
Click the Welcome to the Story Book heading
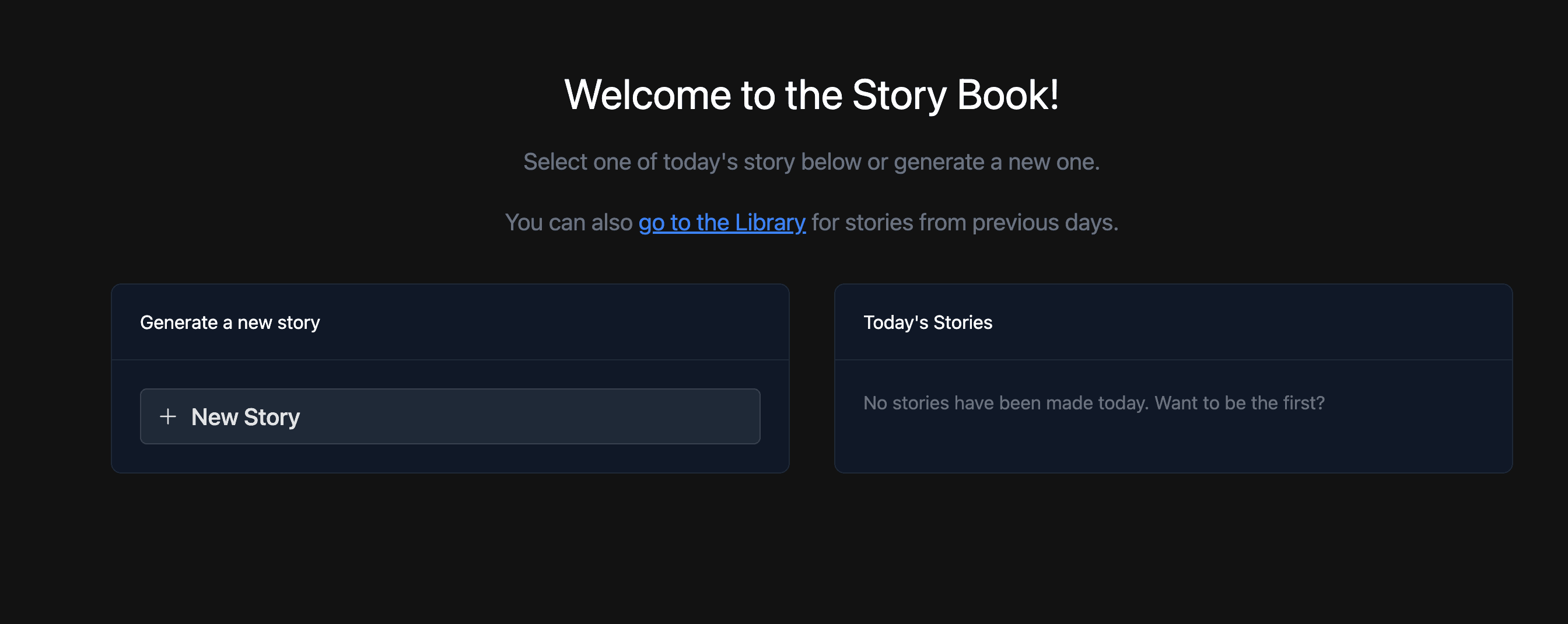click(811, 95)
